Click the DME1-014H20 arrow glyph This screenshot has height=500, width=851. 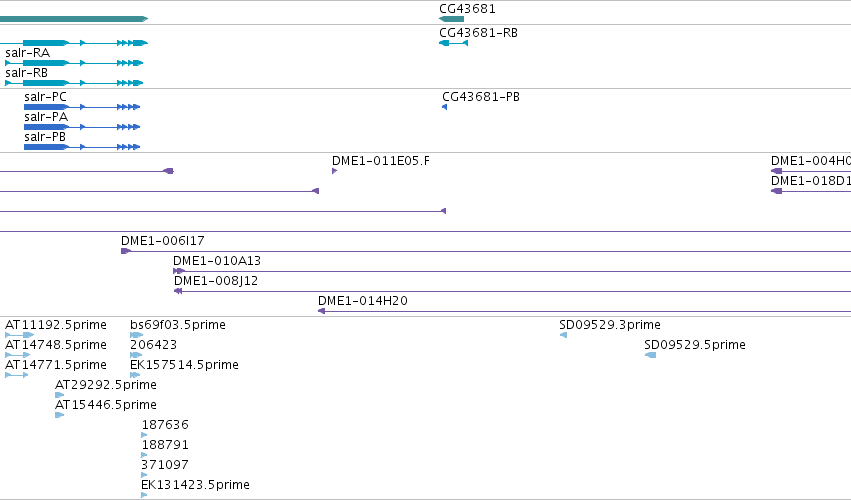click(321, 311)
